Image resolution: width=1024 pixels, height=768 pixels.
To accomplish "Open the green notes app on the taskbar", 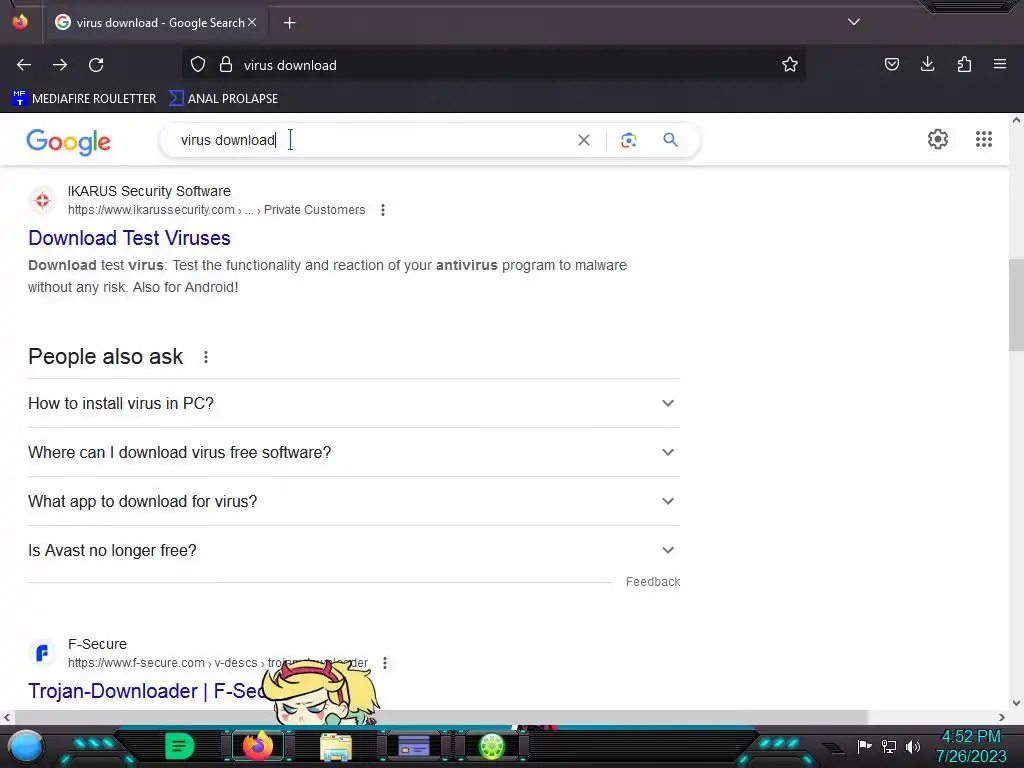I will 179,746.
